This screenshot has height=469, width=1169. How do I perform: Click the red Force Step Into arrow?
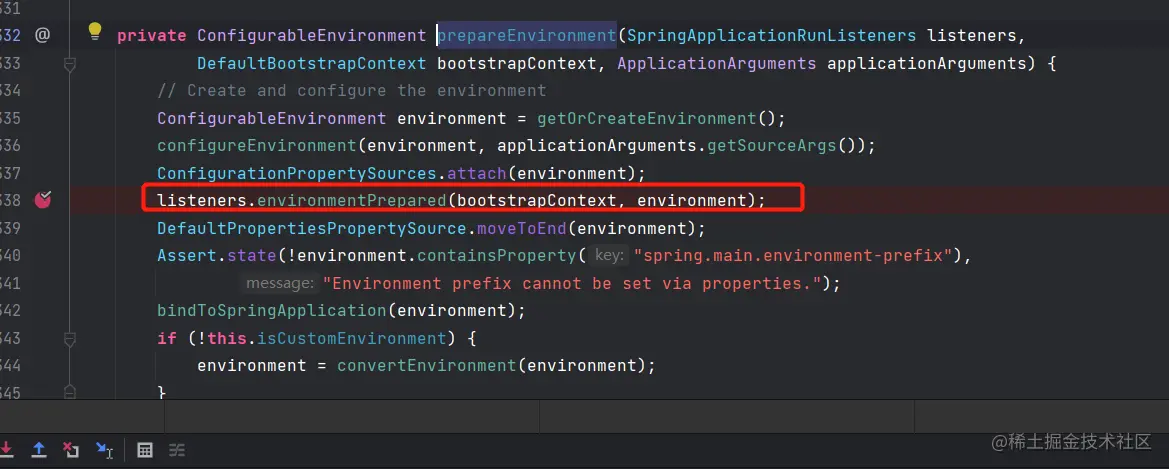pos(6,449)
